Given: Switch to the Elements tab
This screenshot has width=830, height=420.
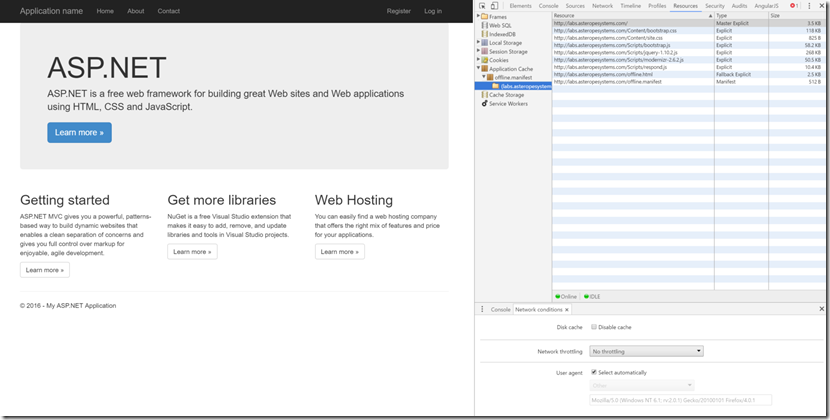Looking at the screenshot, I should 520,6.
